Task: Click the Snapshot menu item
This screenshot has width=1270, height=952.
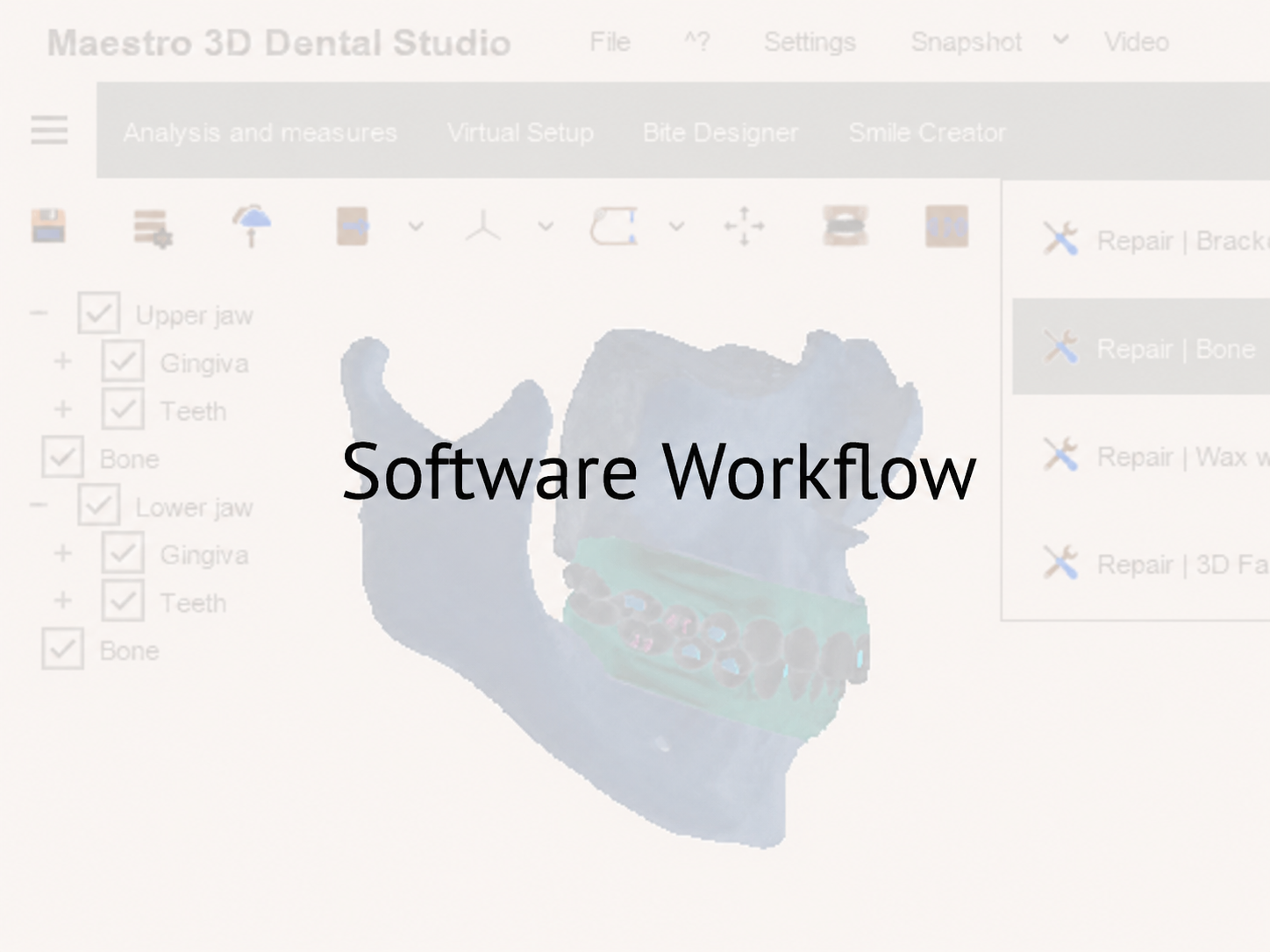Action: (x=967, y=41)
